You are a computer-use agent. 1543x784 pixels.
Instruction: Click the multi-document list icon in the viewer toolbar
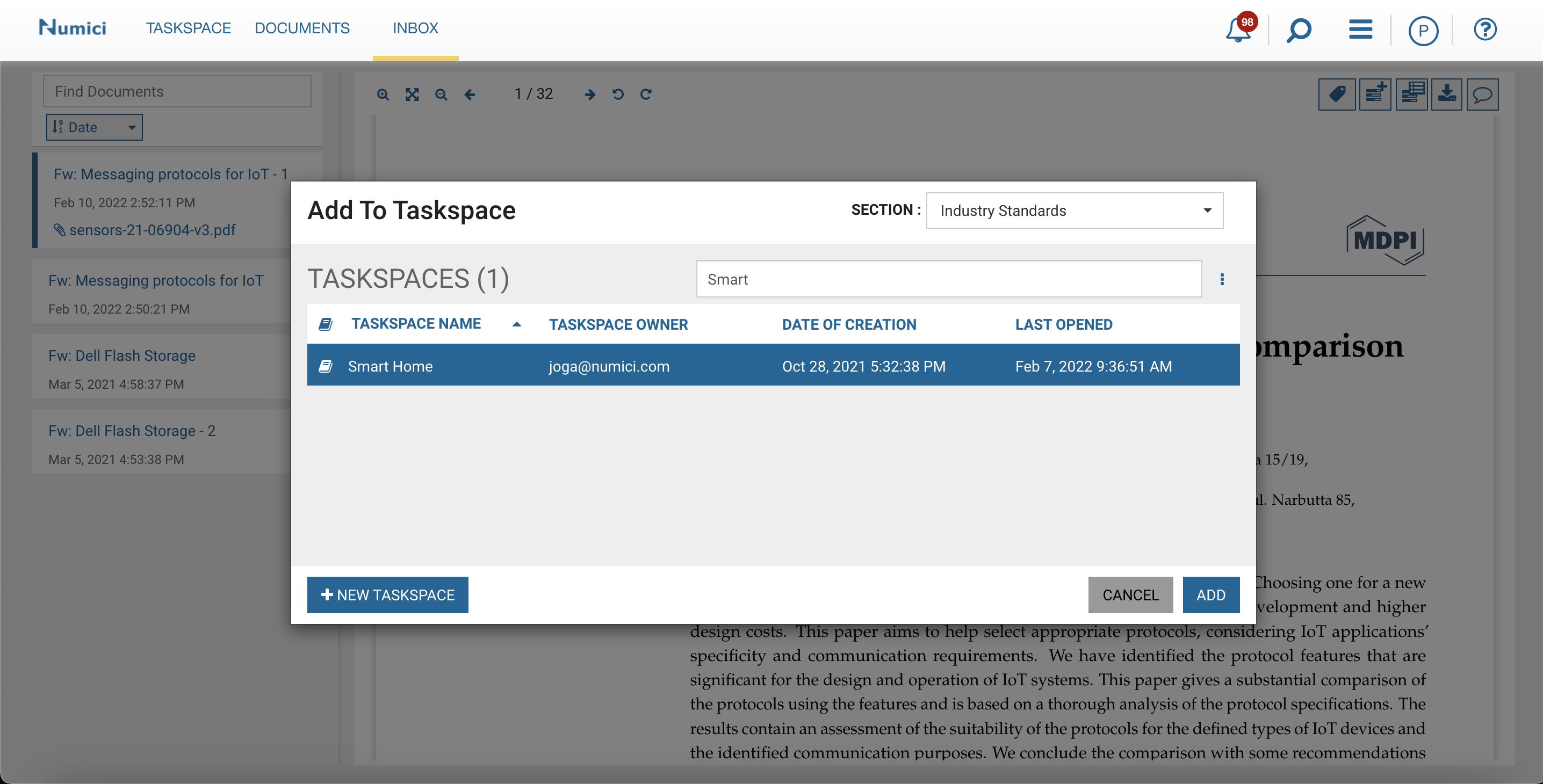pos(1412,95)
